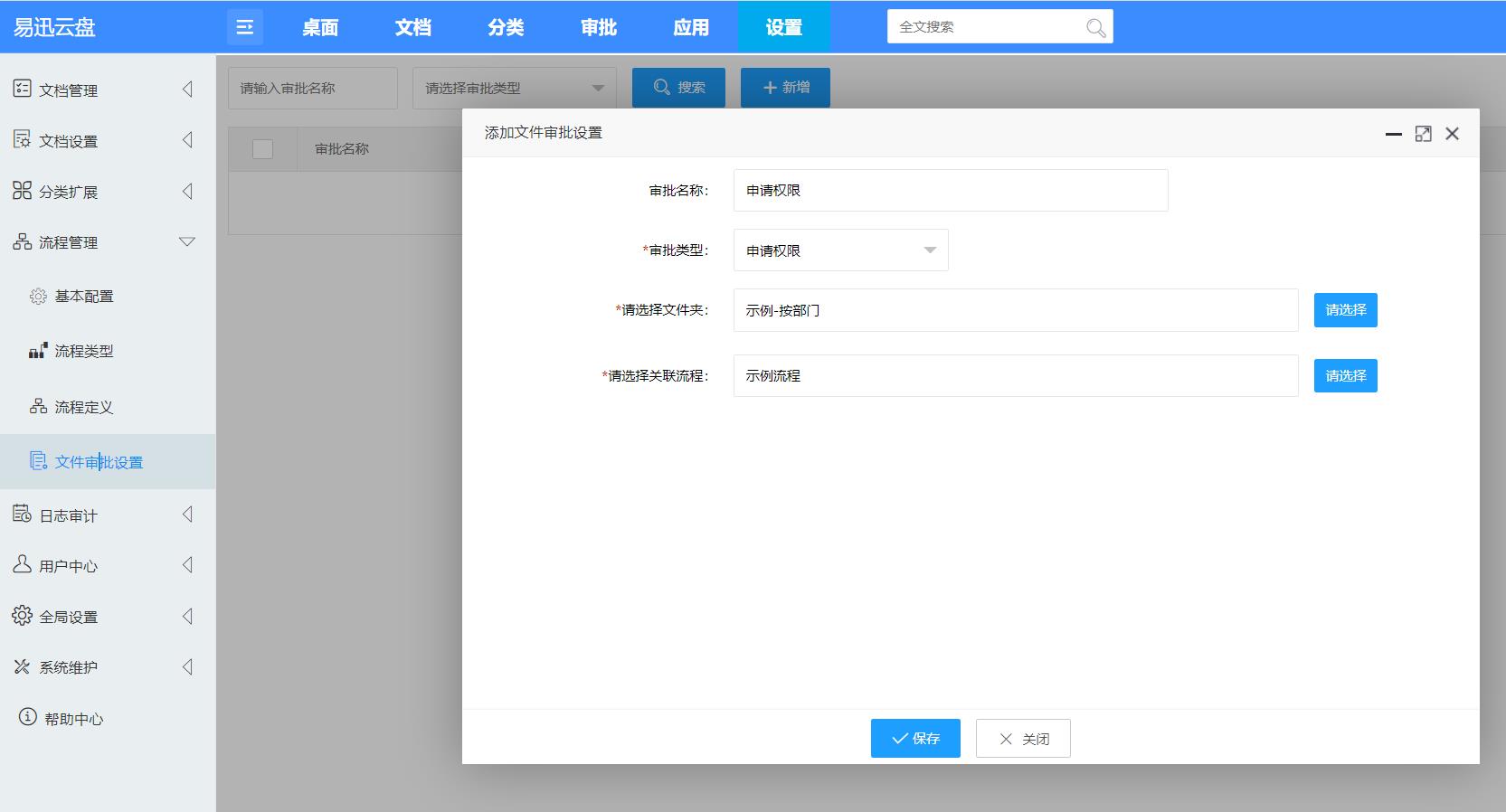The image size is (1506, 812).
Task: Switch to the 文档 tab
Action: (412, 27)
